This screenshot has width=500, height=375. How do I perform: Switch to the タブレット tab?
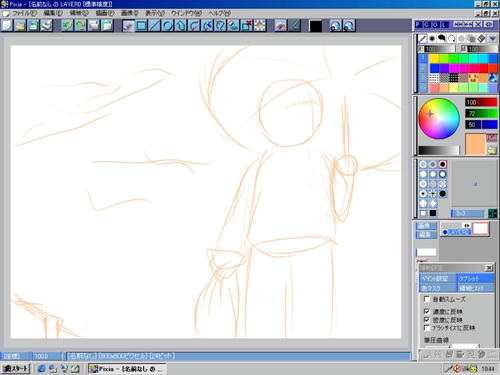[475, 278]
